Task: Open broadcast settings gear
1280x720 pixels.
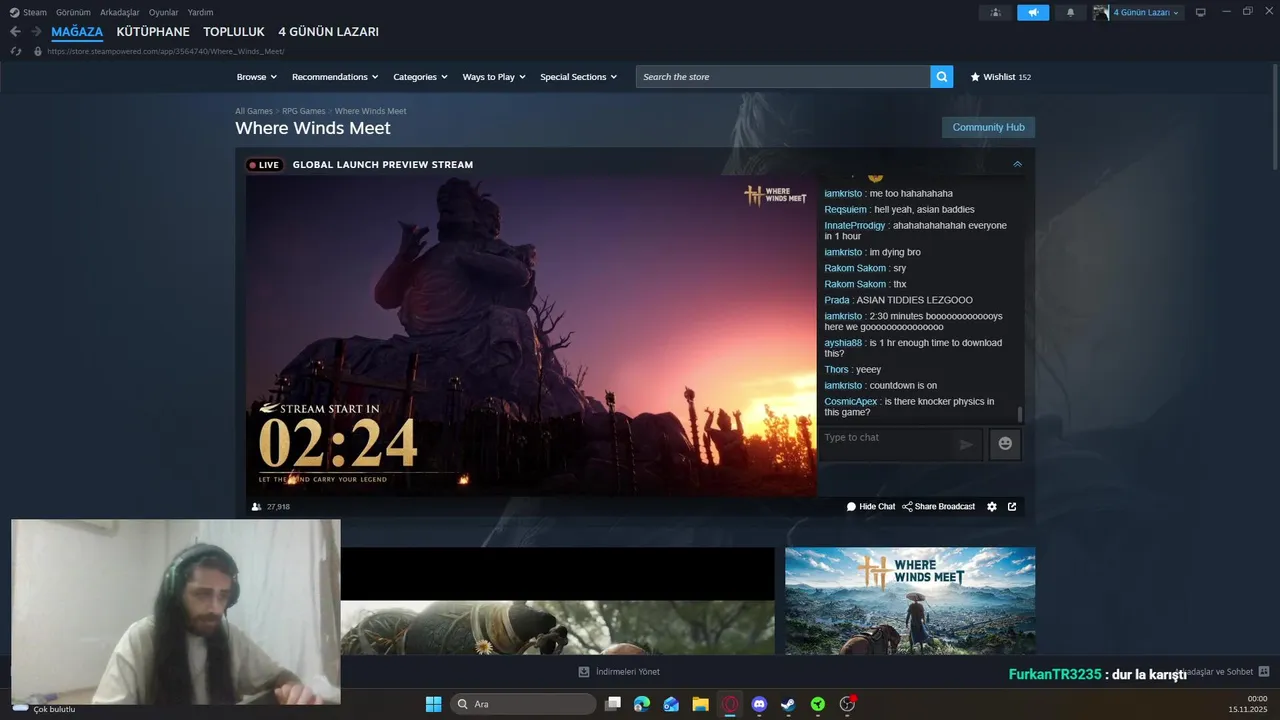Action: [x=992, y=507]
